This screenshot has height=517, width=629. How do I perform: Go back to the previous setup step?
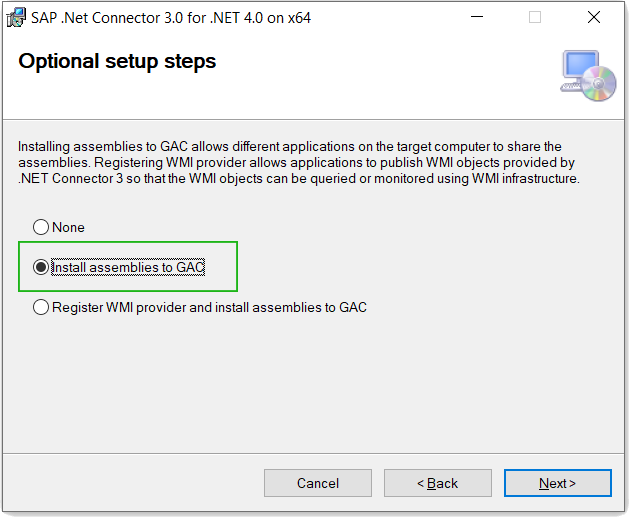pos(438,483)
